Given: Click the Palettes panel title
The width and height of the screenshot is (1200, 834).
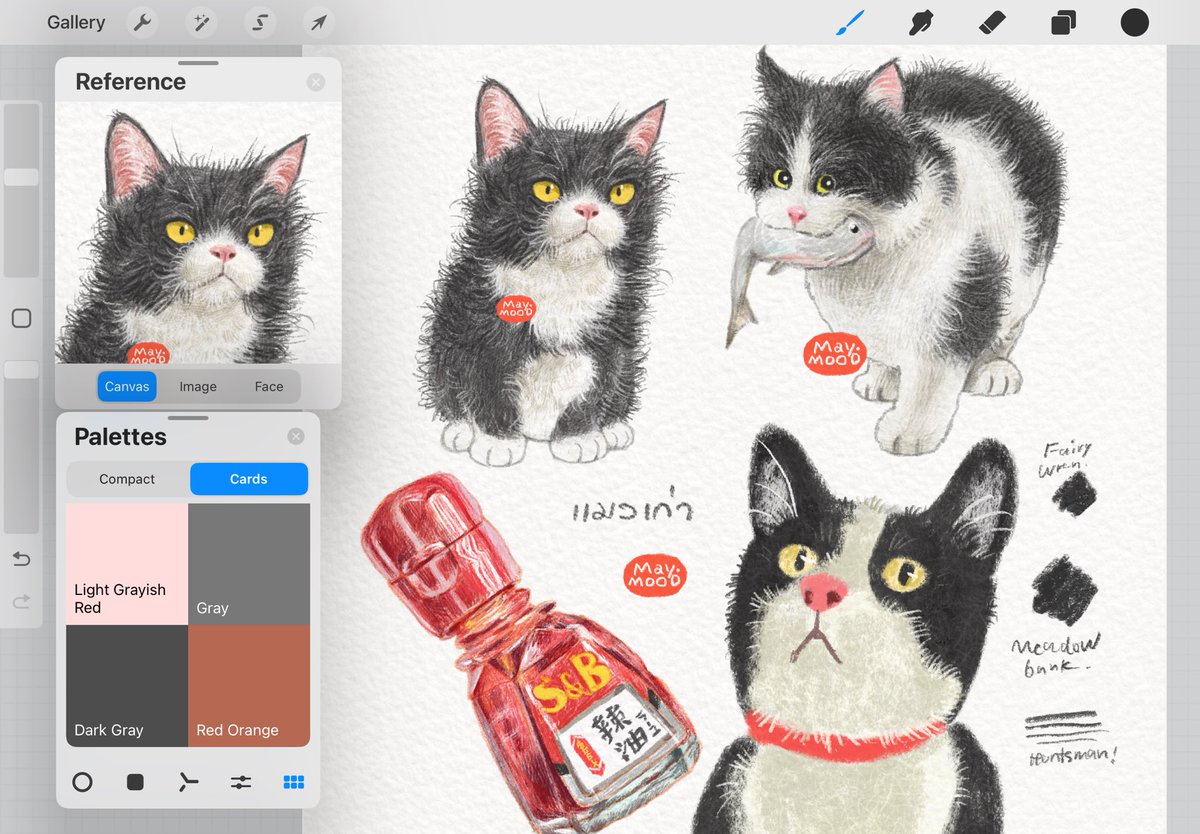Looking at the screenshot, I should tap(120, 437).
